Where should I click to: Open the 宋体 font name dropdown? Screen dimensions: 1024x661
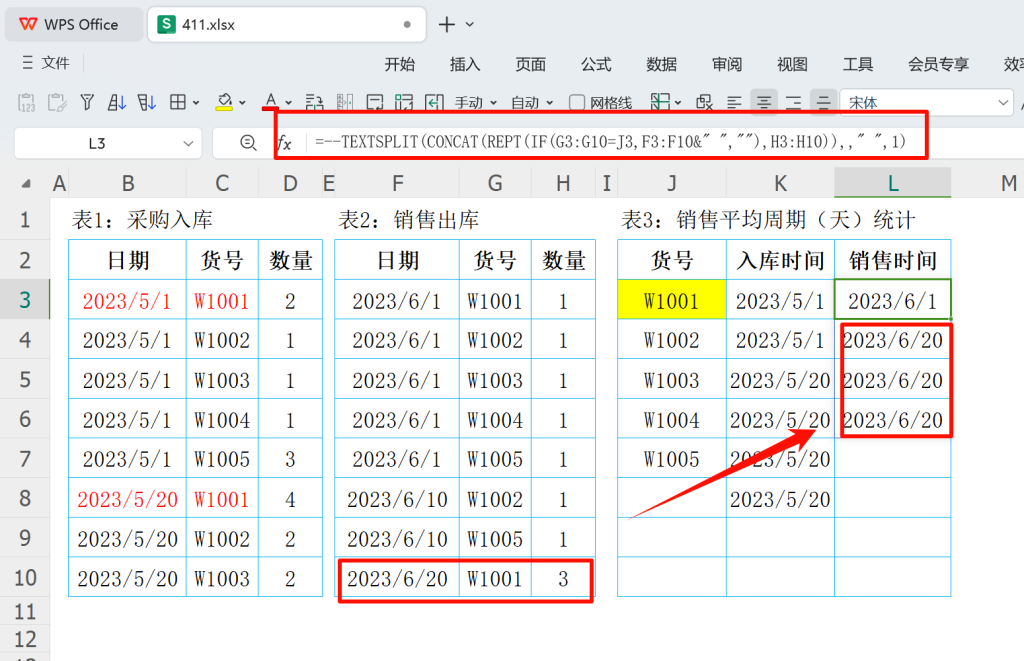(1003, 103)
